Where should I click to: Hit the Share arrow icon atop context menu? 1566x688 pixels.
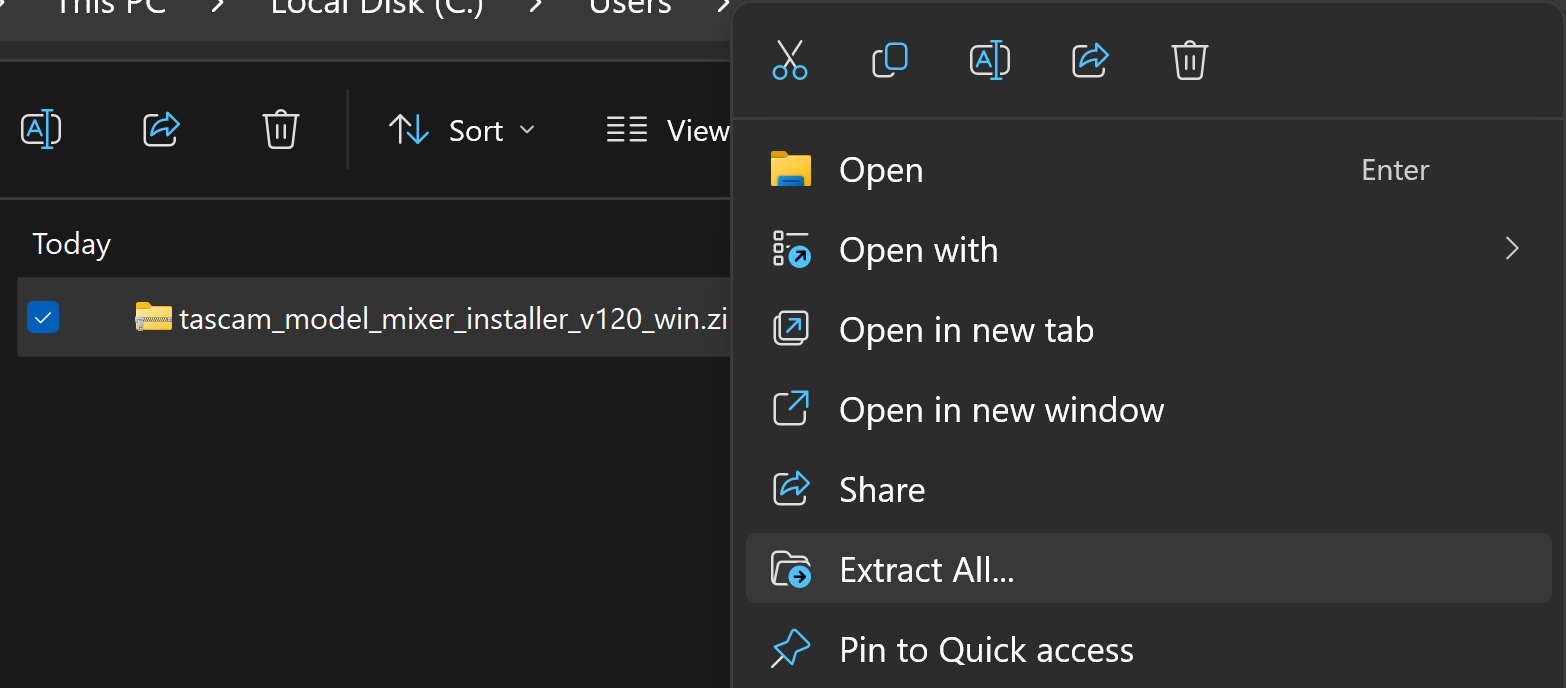coord(1090,61)
